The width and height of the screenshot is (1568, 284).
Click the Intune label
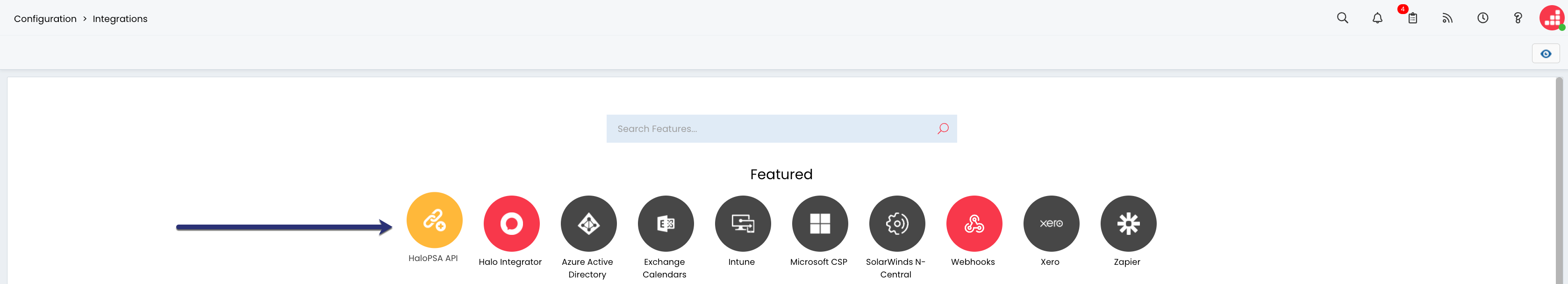[741, 262]
